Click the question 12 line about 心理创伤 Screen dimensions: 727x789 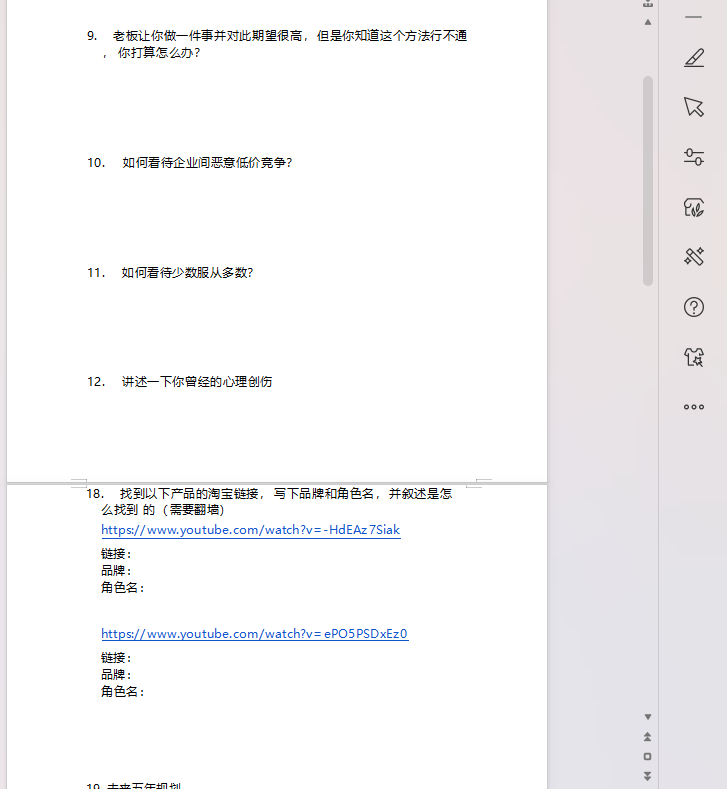pos(196,382)
